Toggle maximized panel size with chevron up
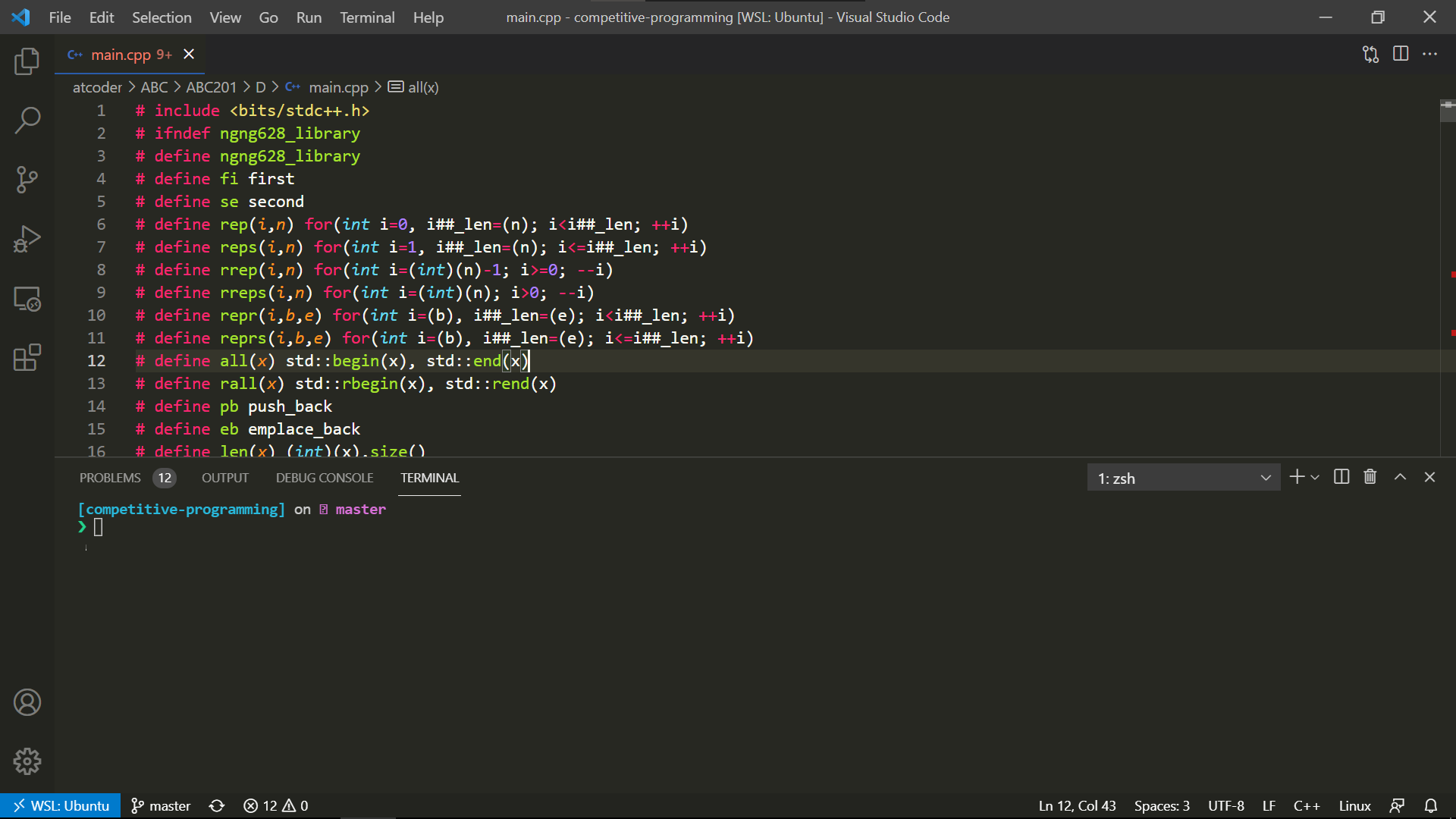This screenshot has height=819, width=1456. [x=1400, y=477]
